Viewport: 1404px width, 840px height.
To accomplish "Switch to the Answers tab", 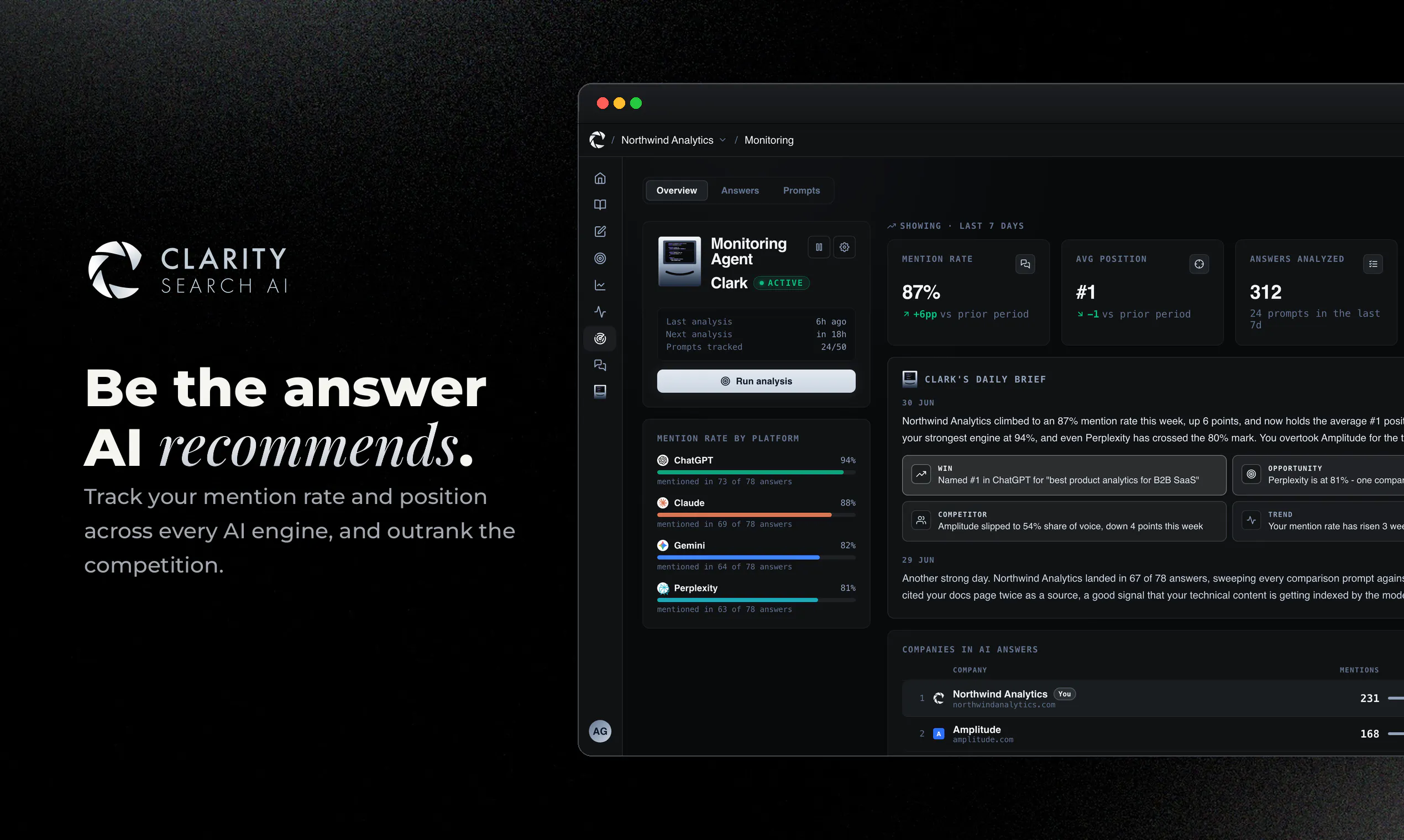I will [740, 191].
